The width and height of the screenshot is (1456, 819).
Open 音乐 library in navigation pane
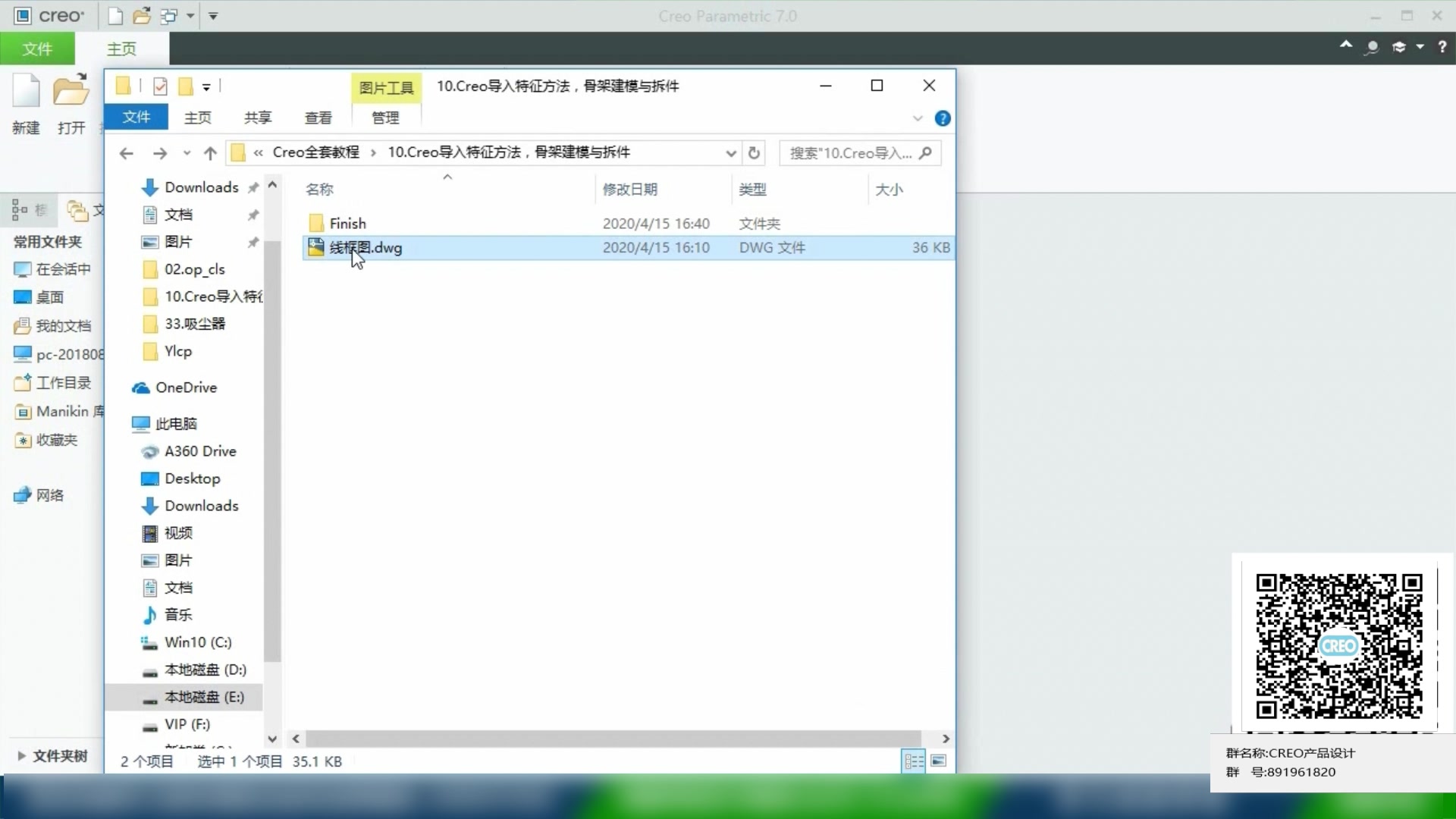(178, 615)
